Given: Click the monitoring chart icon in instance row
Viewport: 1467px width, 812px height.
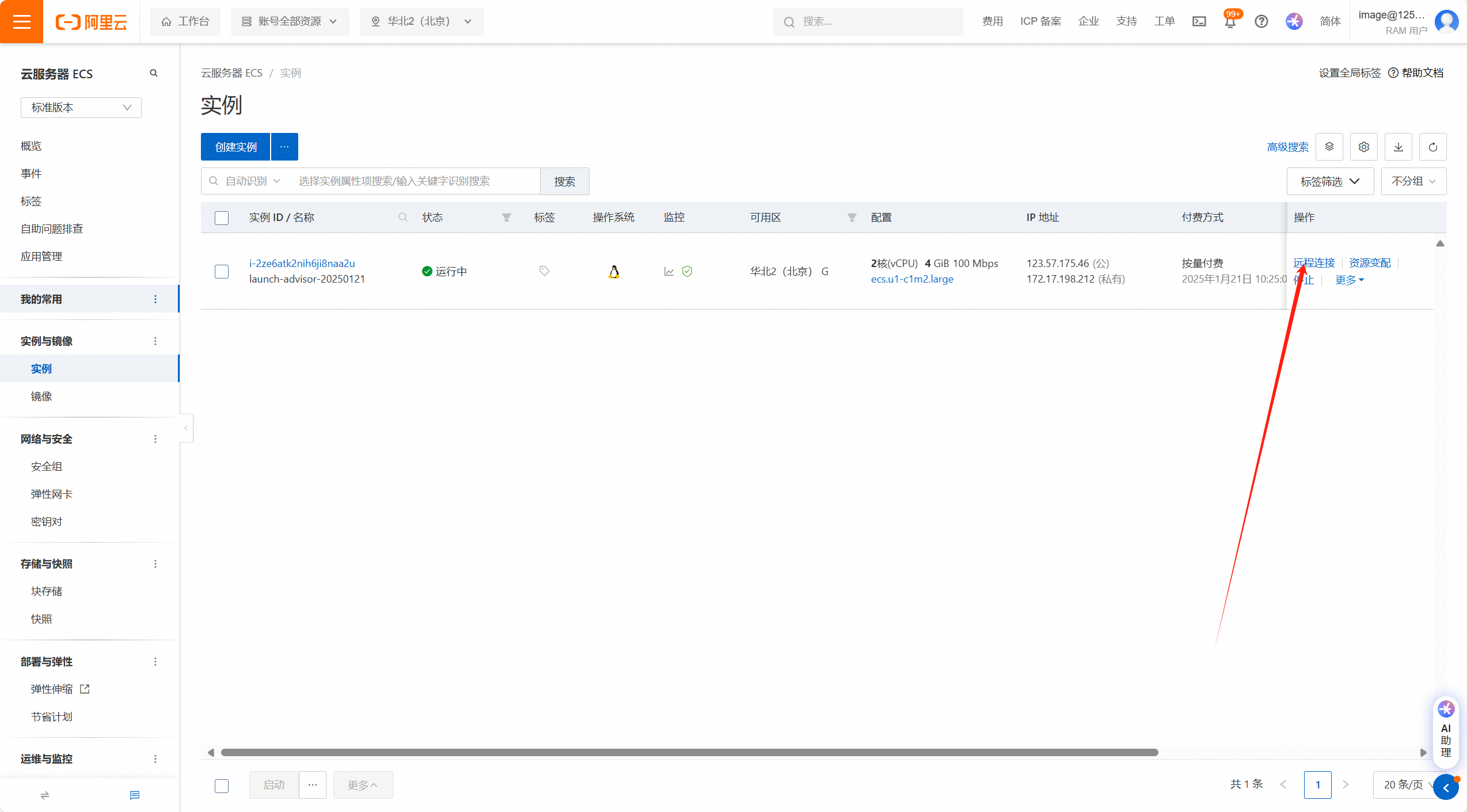Looking at the screenshot, I should (668, 272).
